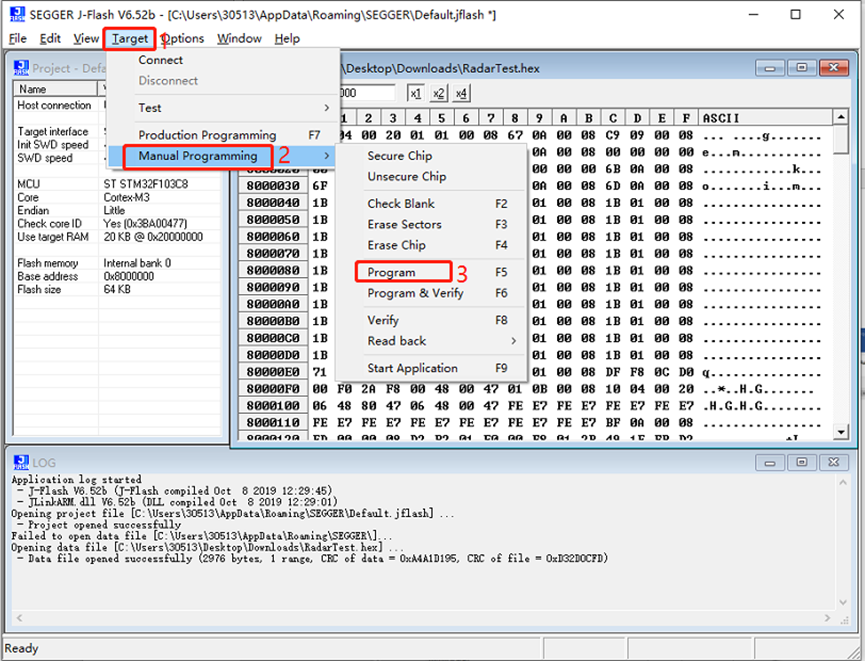Click the Target menu
The width and height of the screenshot is (865, 661).
pos(130,39)
